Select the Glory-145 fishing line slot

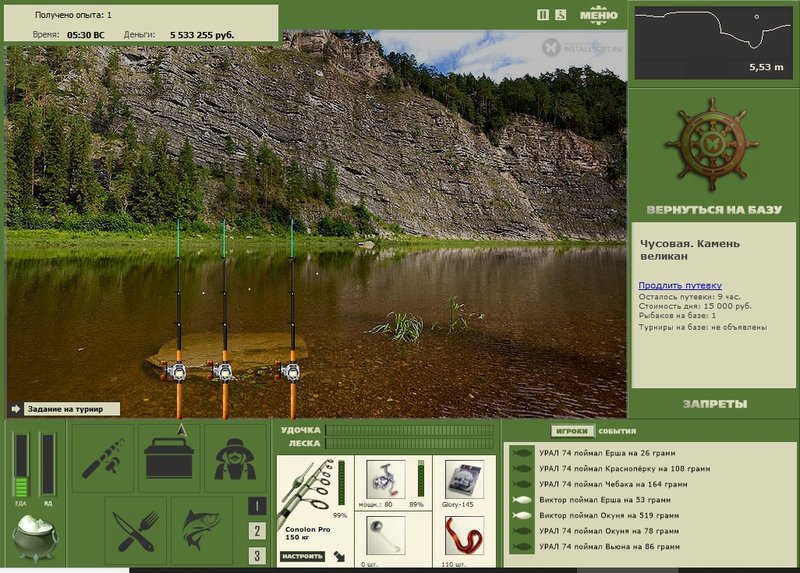pyautogui.click(x=464, y=479)
